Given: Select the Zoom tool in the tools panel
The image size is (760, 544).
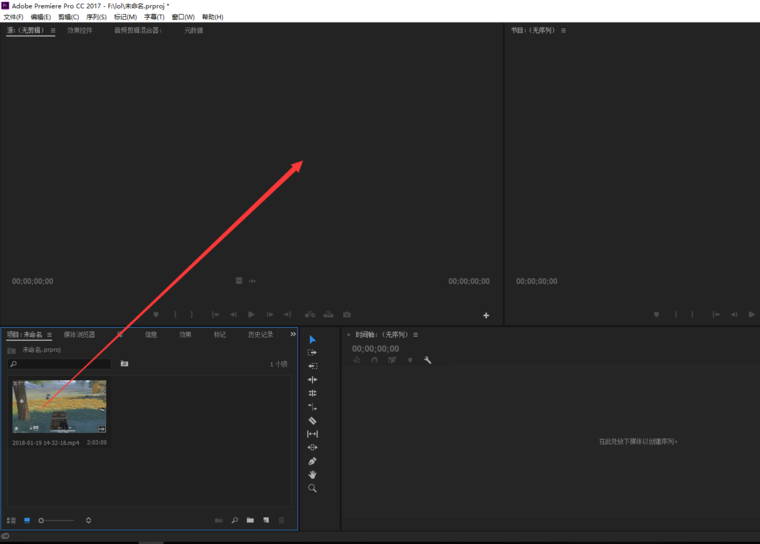Looking at the screenshot, I should coord(312,488).
